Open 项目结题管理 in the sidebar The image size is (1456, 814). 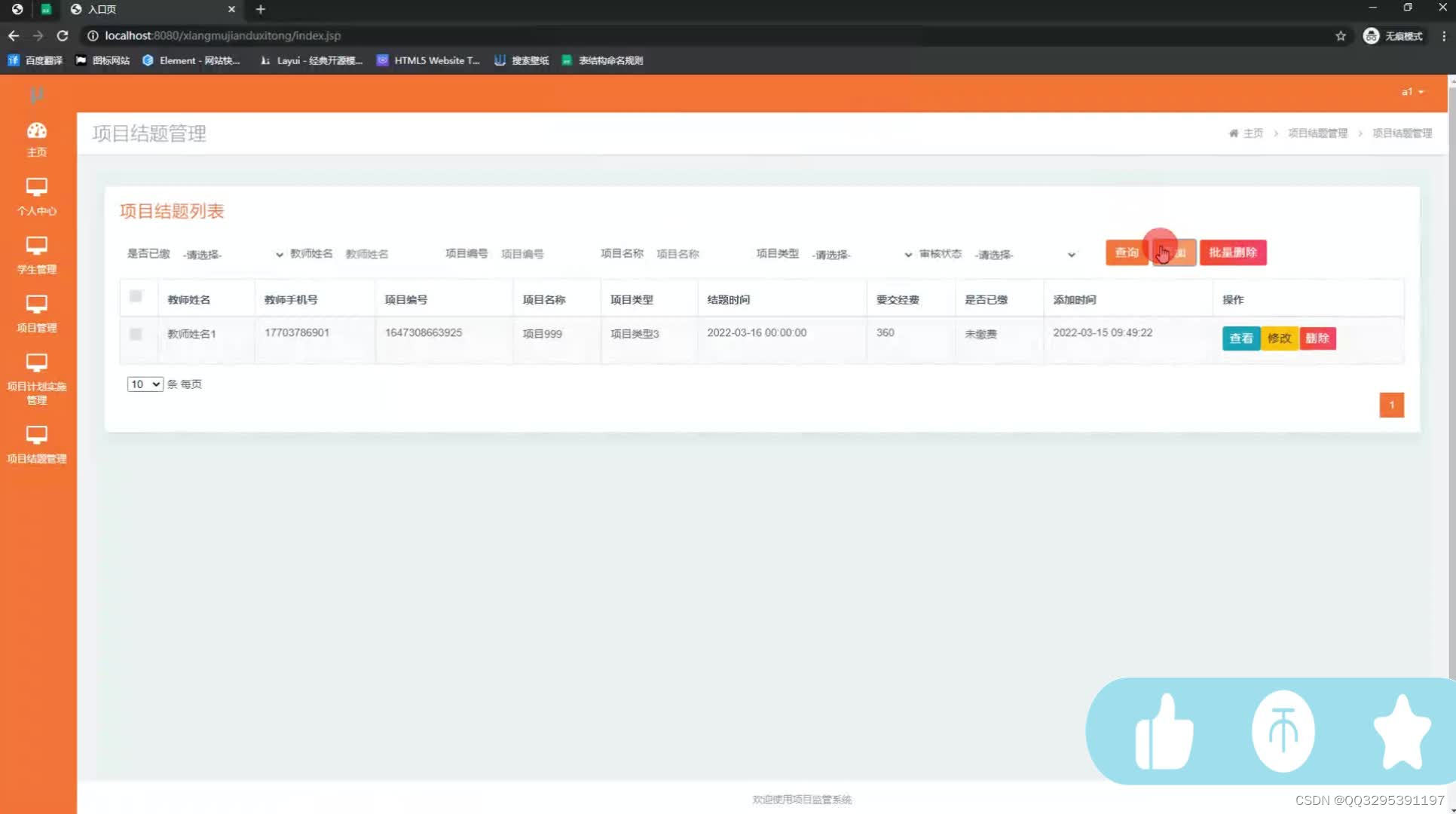[x=37, y=445]
